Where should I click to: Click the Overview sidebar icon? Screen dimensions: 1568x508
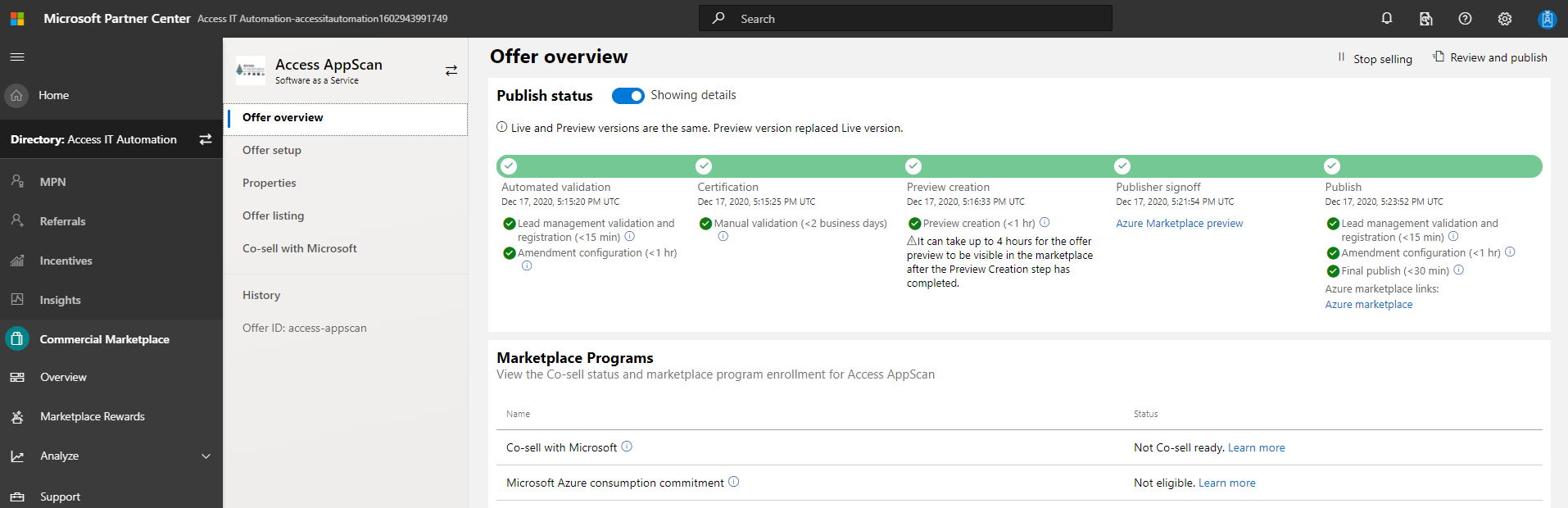click(x=17, y=377)
